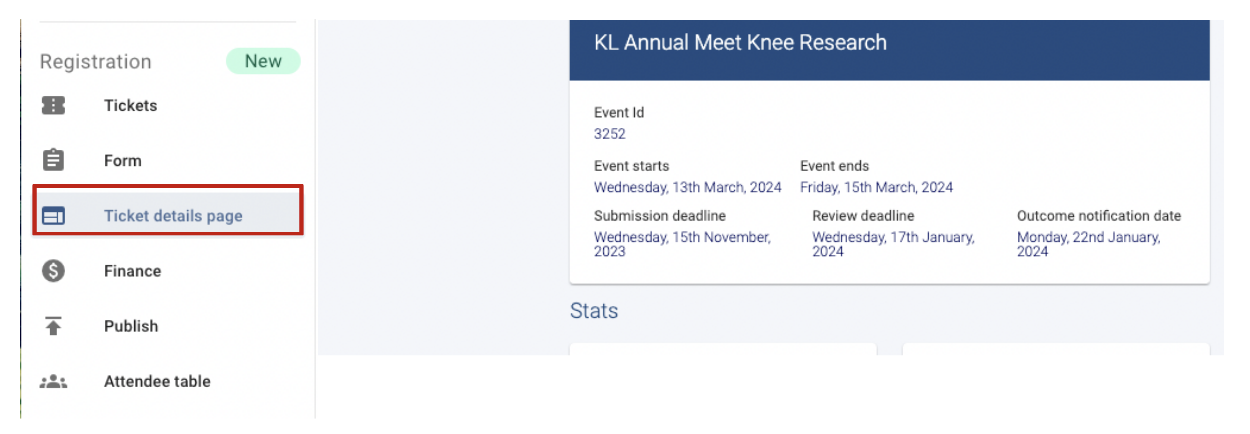Click the Finance dollar icon
1250x434 pixels.
point(53,271)
